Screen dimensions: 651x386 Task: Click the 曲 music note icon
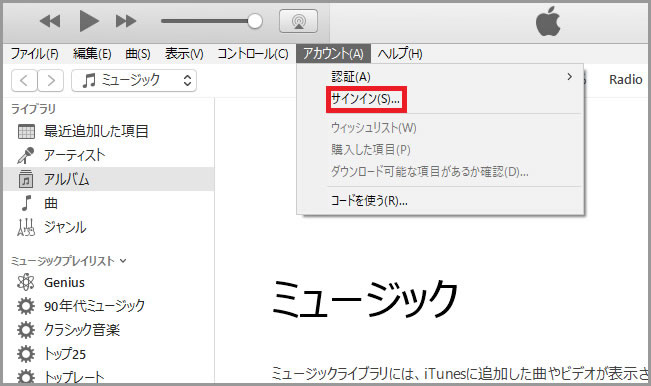click(x=26, y=203)
